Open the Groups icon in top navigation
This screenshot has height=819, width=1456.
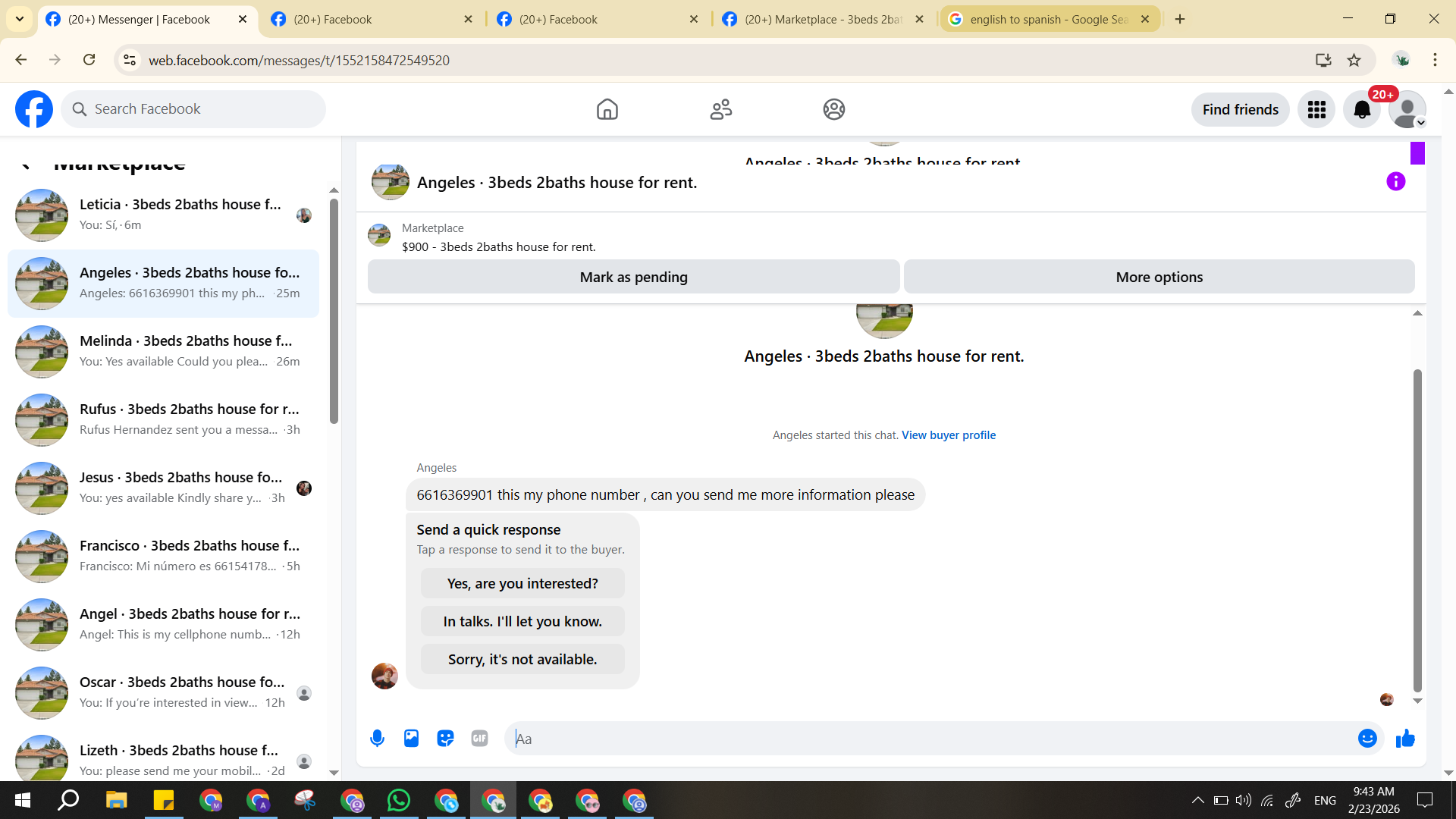[x=833, y=109]
